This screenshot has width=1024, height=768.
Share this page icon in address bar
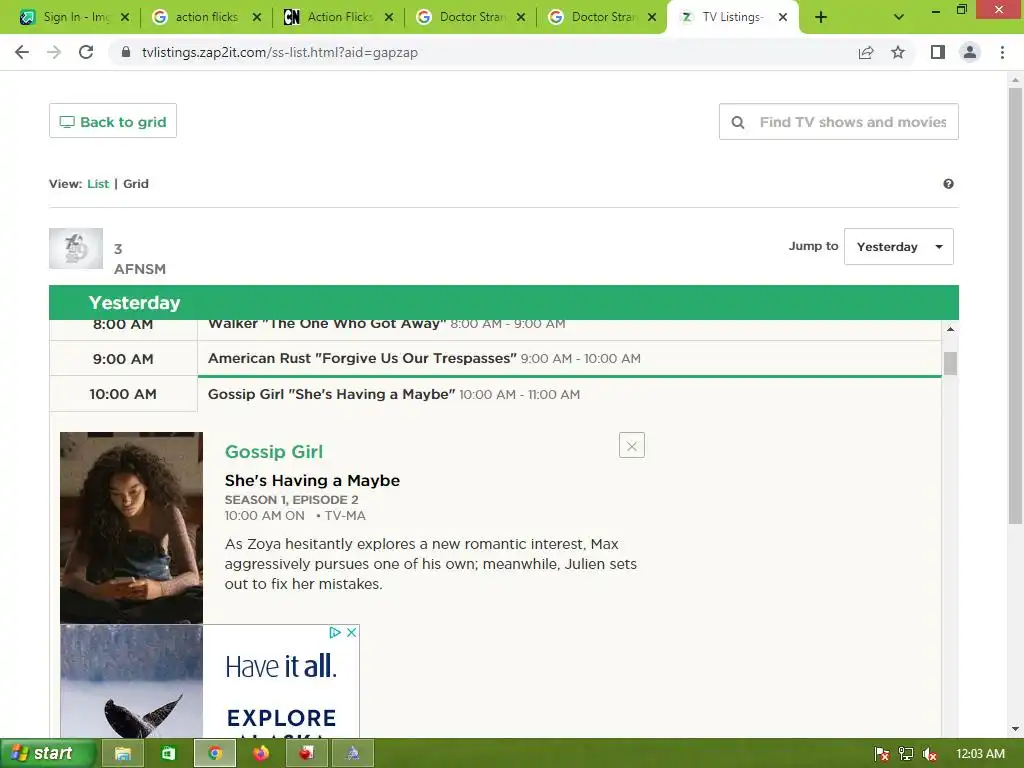coord(866,52)
